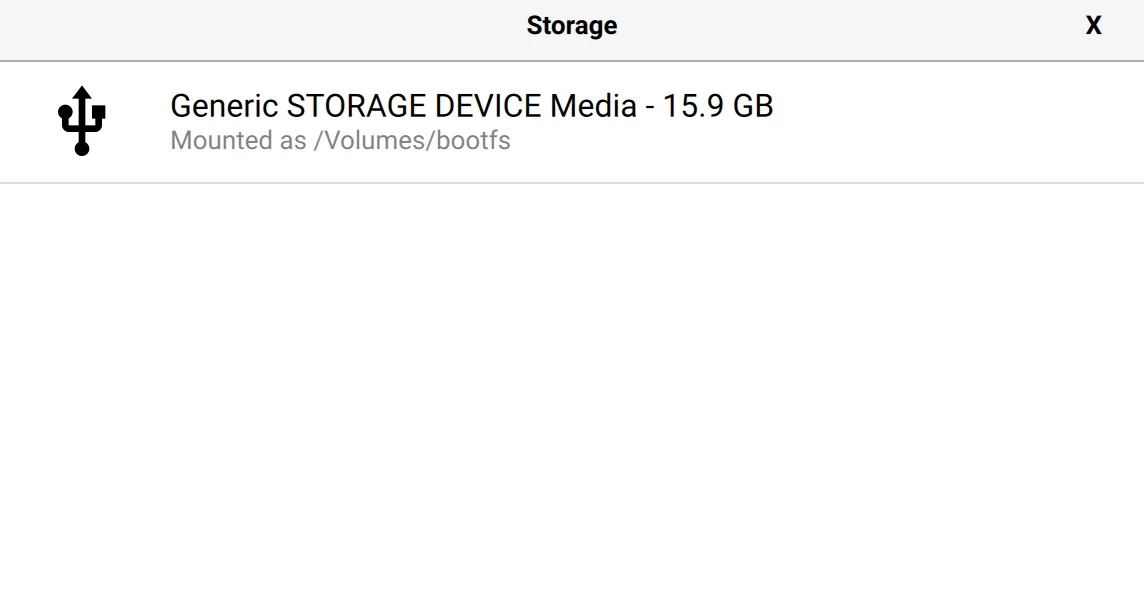The width and height of the screenshot is (1144, 598).
Task: Click the USB trident symbol
Action: pyautogui.click(x=82, y=121)
